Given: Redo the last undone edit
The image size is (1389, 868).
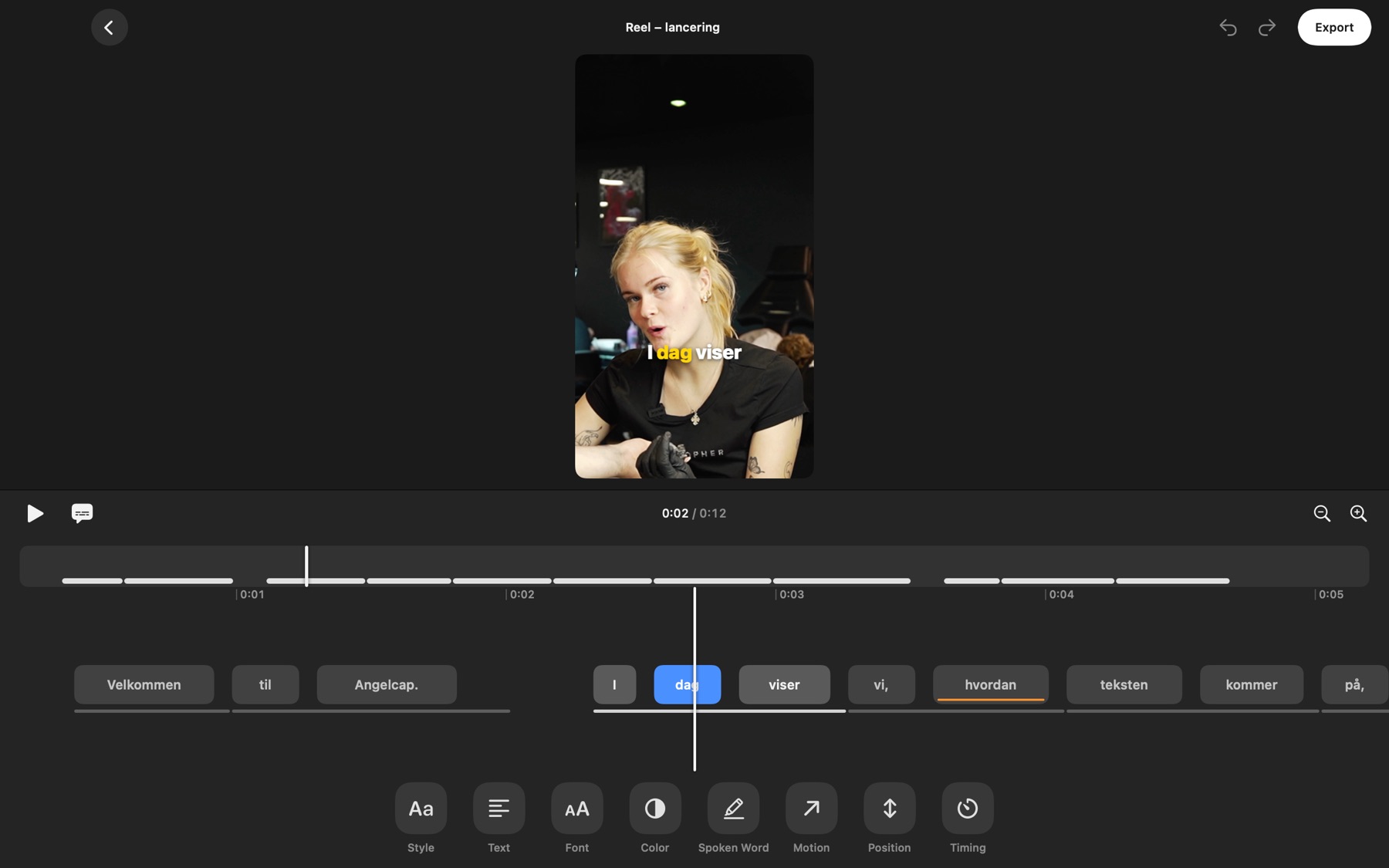Looking at the screenshot, I should (x=1266, y=28).
